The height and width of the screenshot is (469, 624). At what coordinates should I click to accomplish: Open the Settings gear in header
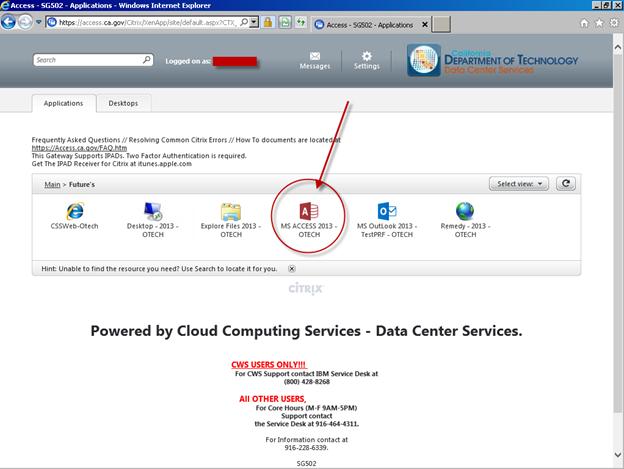pyautogui.click(x=367, y=58)
